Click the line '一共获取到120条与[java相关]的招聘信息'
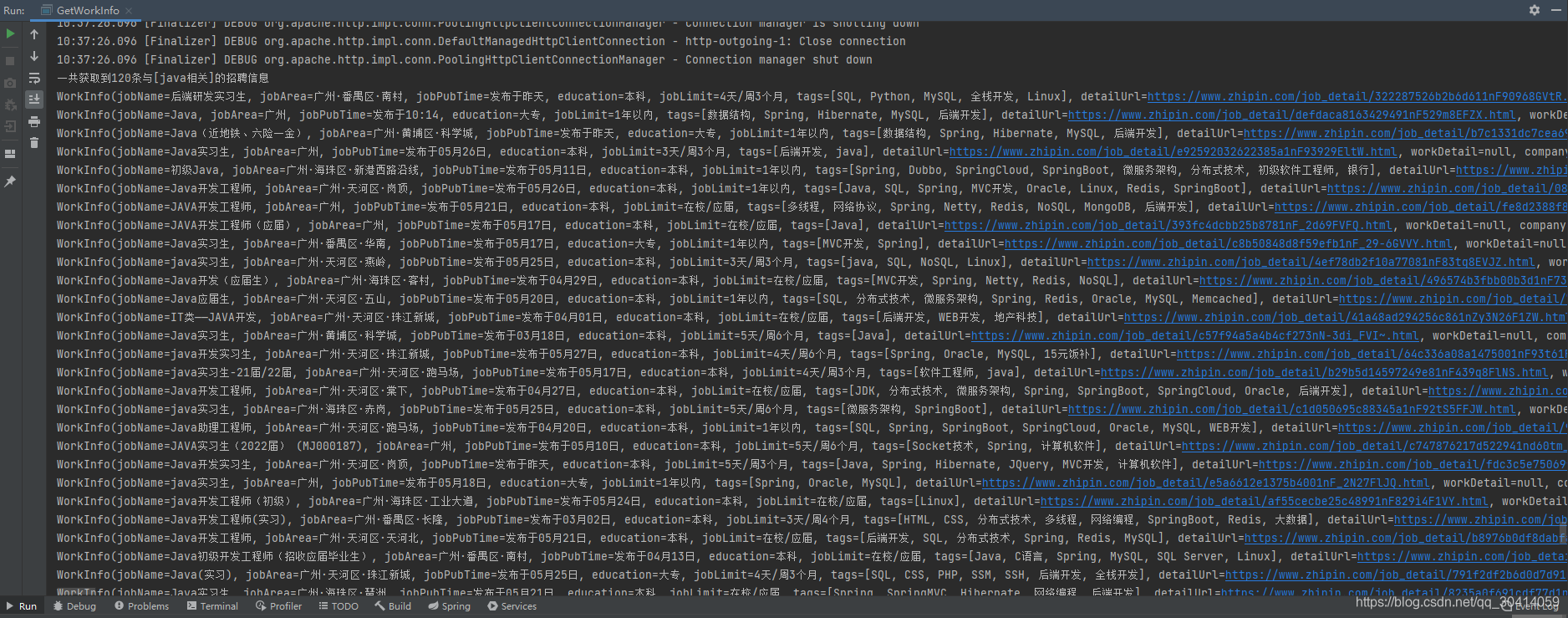 click(x=163, y=79)
